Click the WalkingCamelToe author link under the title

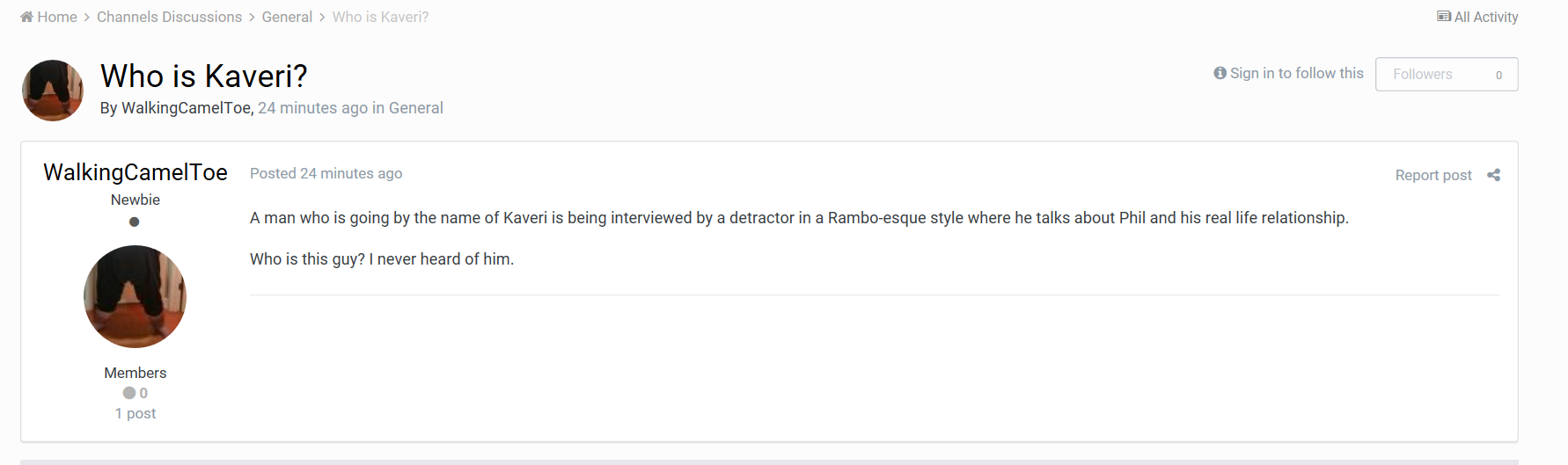coord(186,108)
